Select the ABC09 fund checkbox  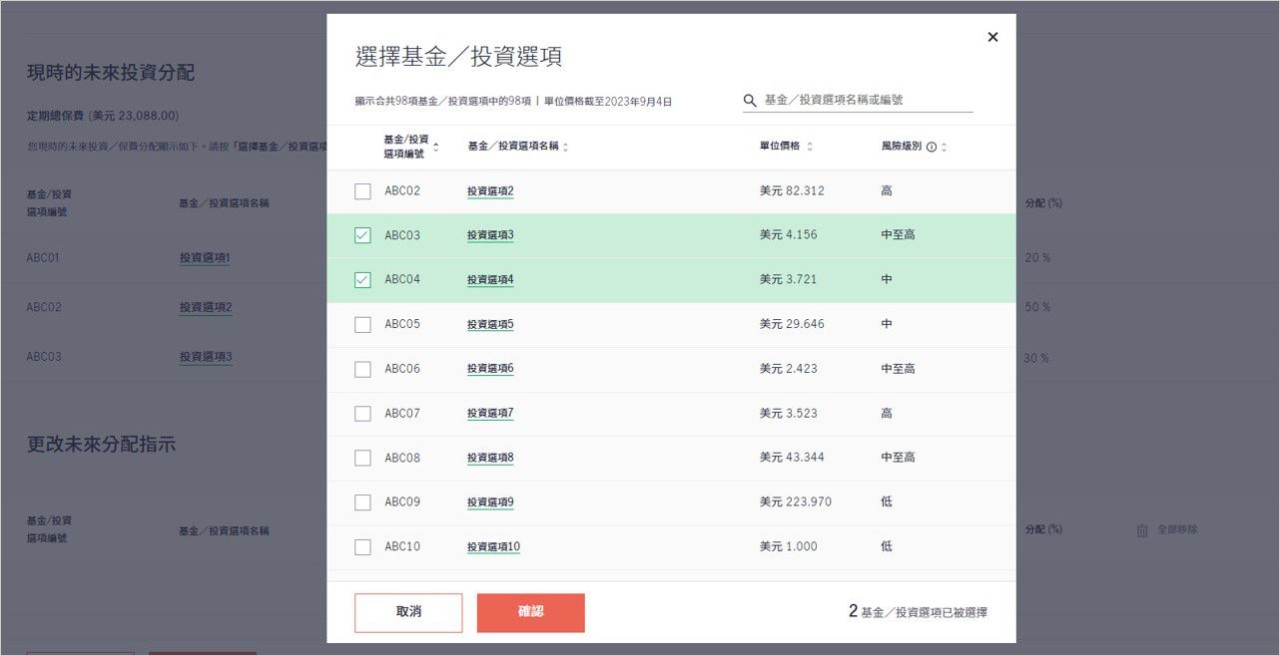pyautogui.click(x=362, y=502)
